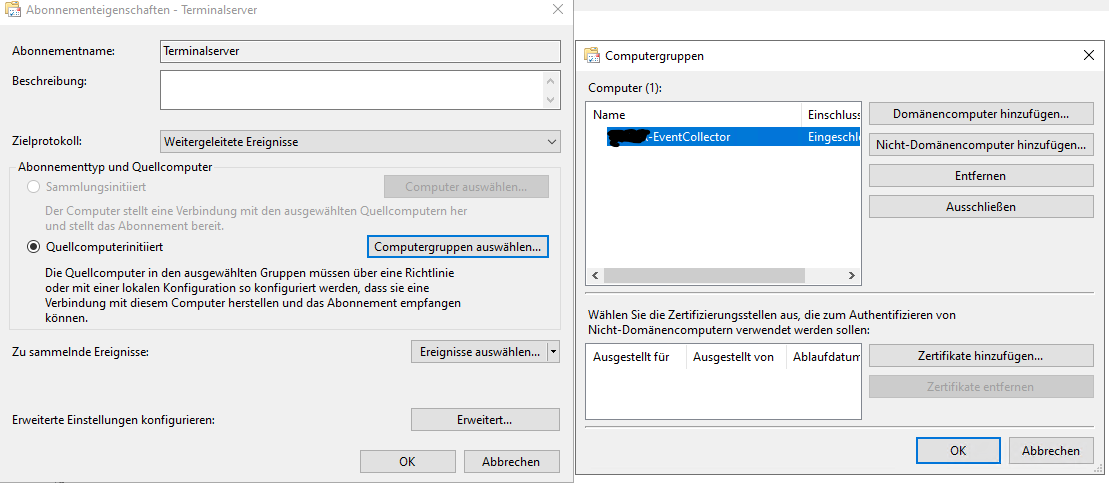Open the Erweitert settings button
Screen dimensions: 1109x483
pyautogui.click(x=484, y=419)
